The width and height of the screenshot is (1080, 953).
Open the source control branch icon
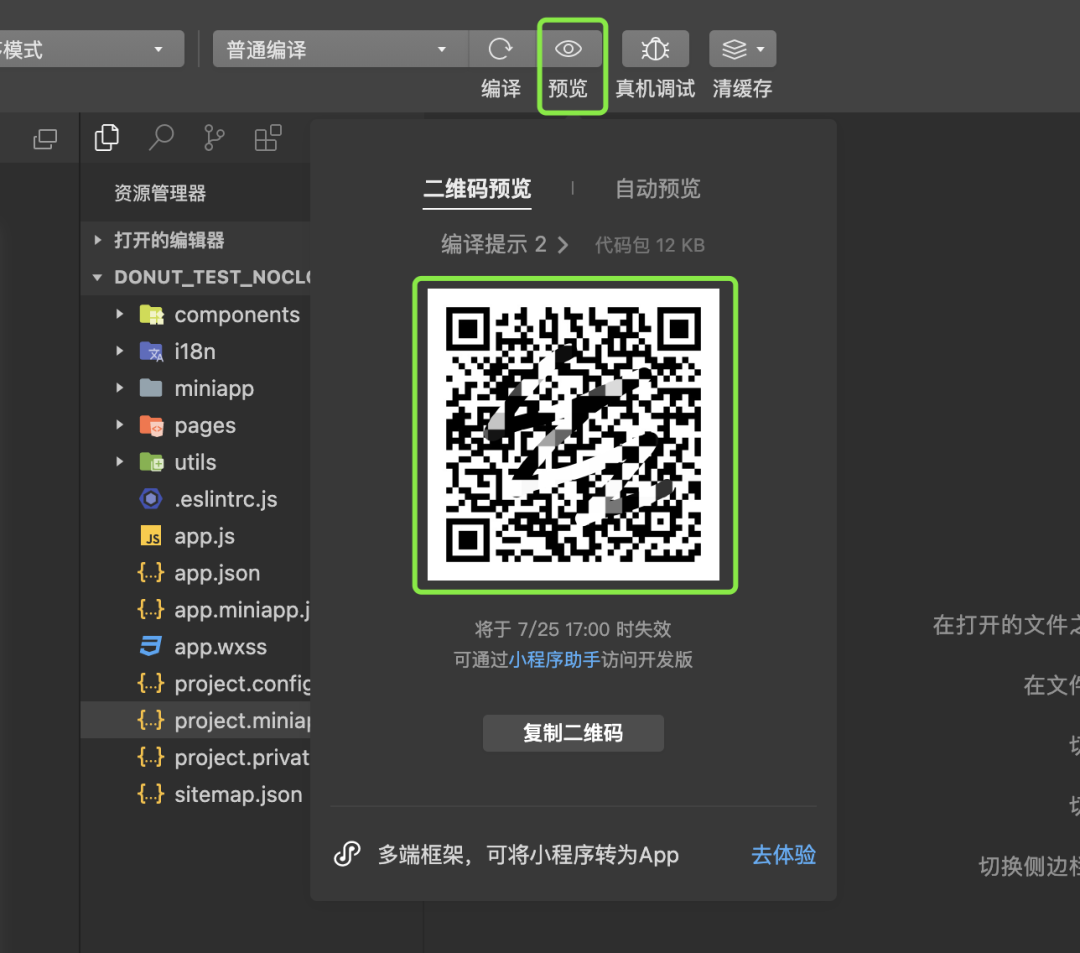tap(214, 138)
